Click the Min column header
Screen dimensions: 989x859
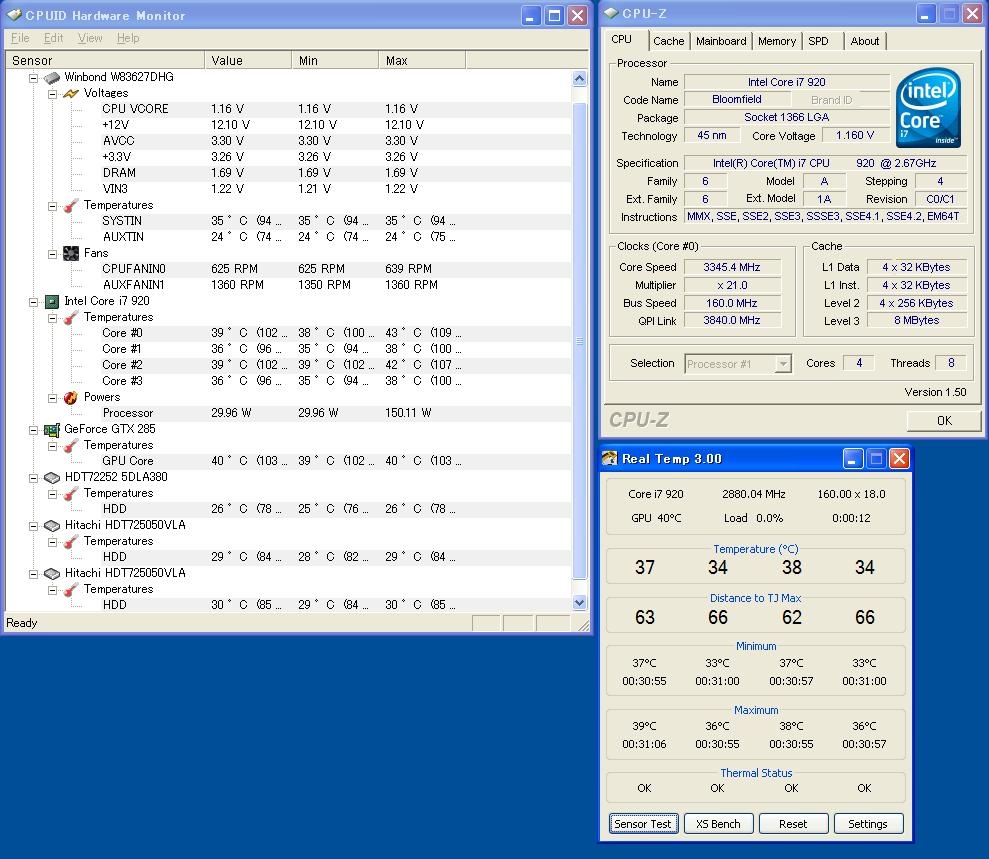[335, 61]
